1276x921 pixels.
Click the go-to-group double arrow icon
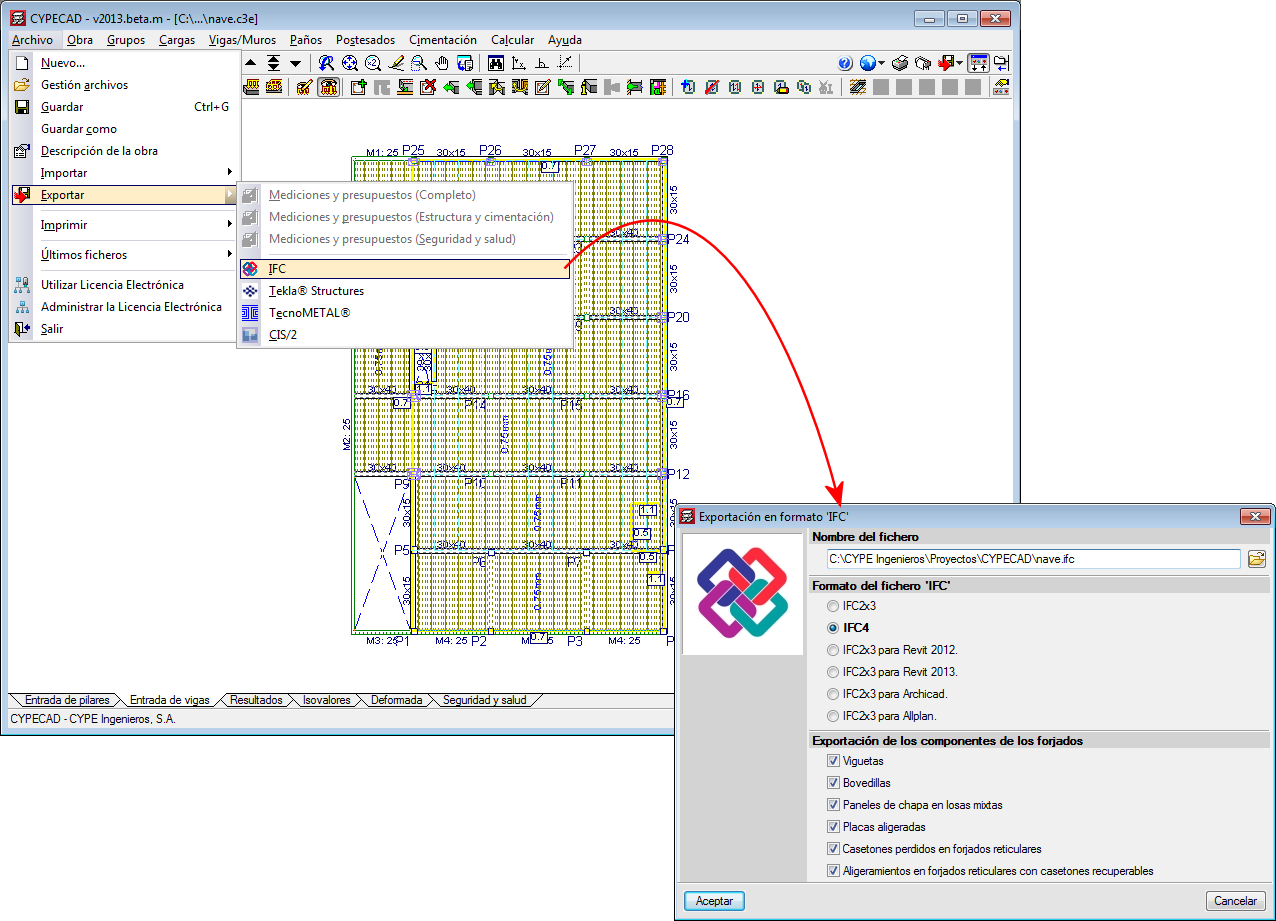coord(273,63)
